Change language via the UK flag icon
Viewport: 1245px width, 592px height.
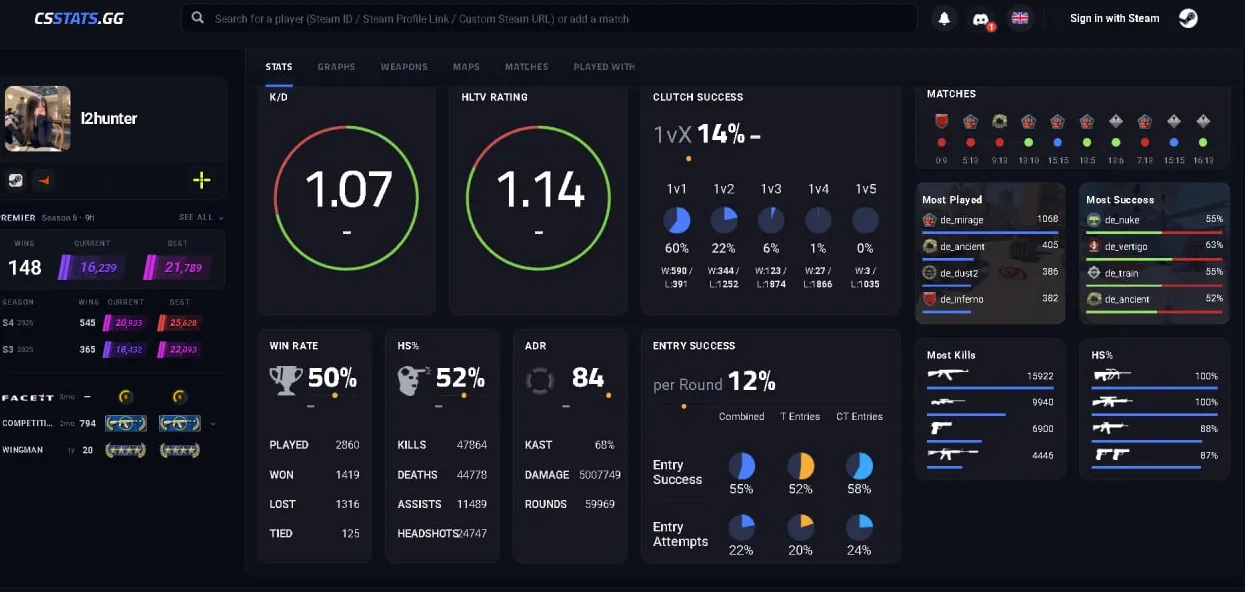click(x=1020, y=18)
